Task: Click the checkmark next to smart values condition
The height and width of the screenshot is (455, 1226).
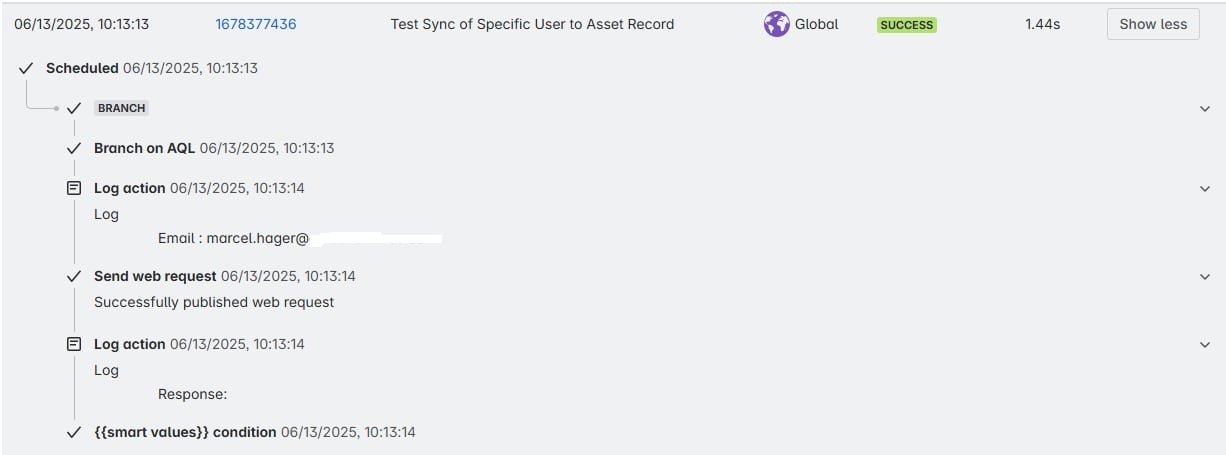Action: (x=74, y=432)
